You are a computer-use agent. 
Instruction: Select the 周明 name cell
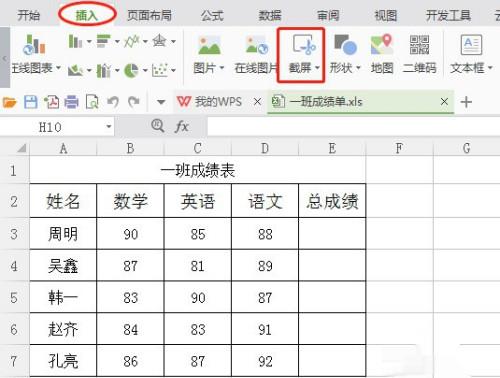tap(63, 234)
